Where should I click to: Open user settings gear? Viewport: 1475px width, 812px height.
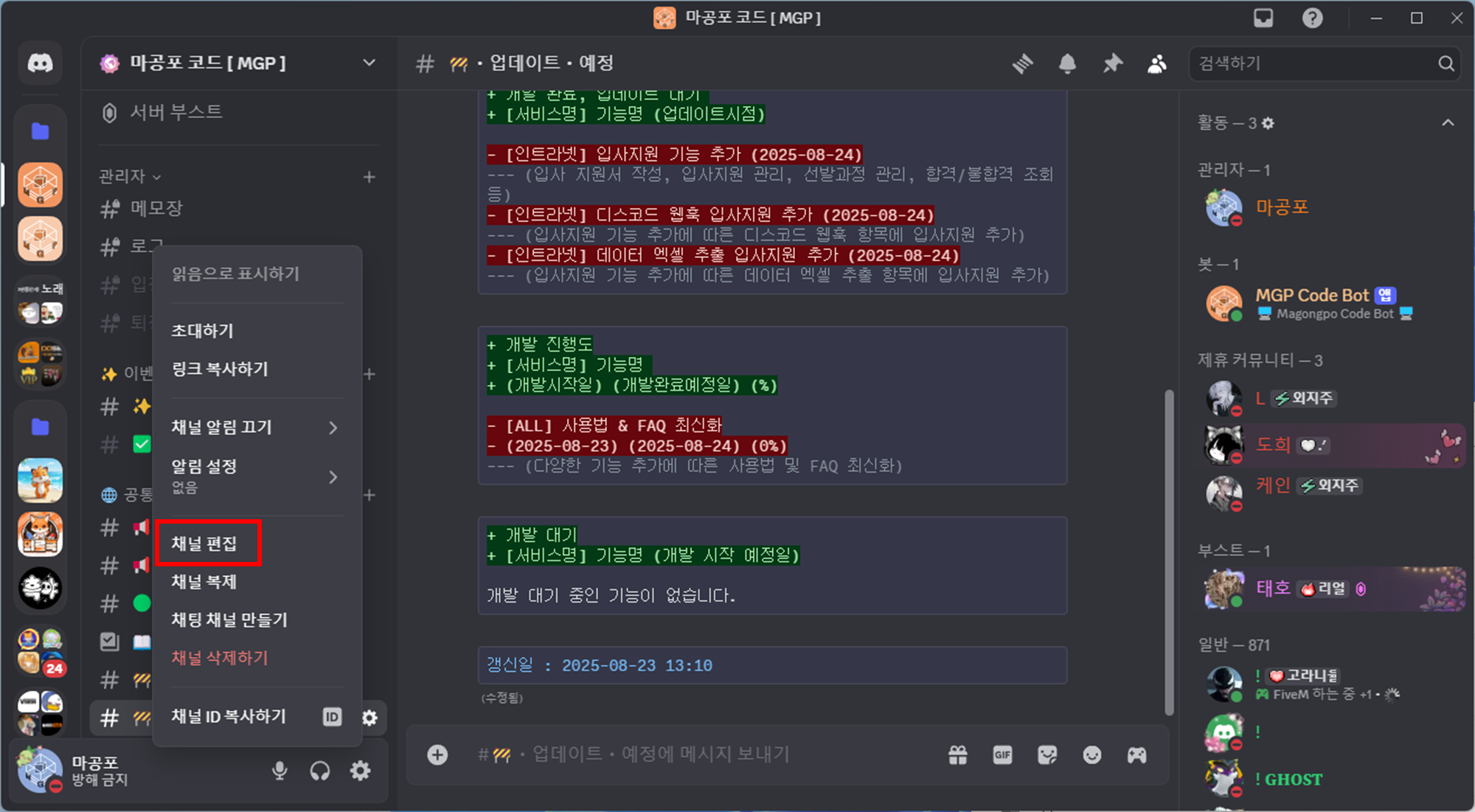[360, 771]
